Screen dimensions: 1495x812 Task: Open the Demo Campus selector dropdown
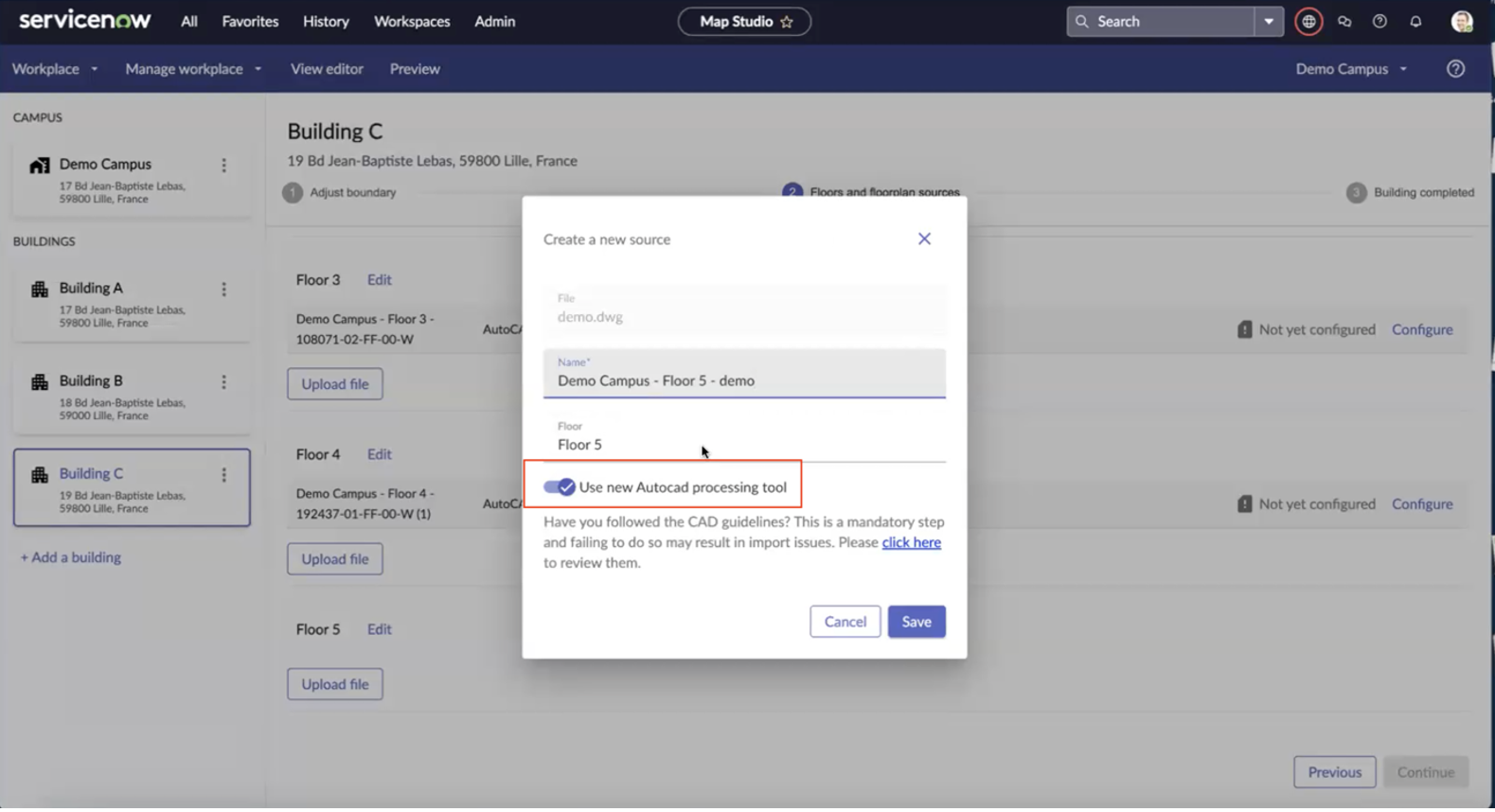[1351, 68]
